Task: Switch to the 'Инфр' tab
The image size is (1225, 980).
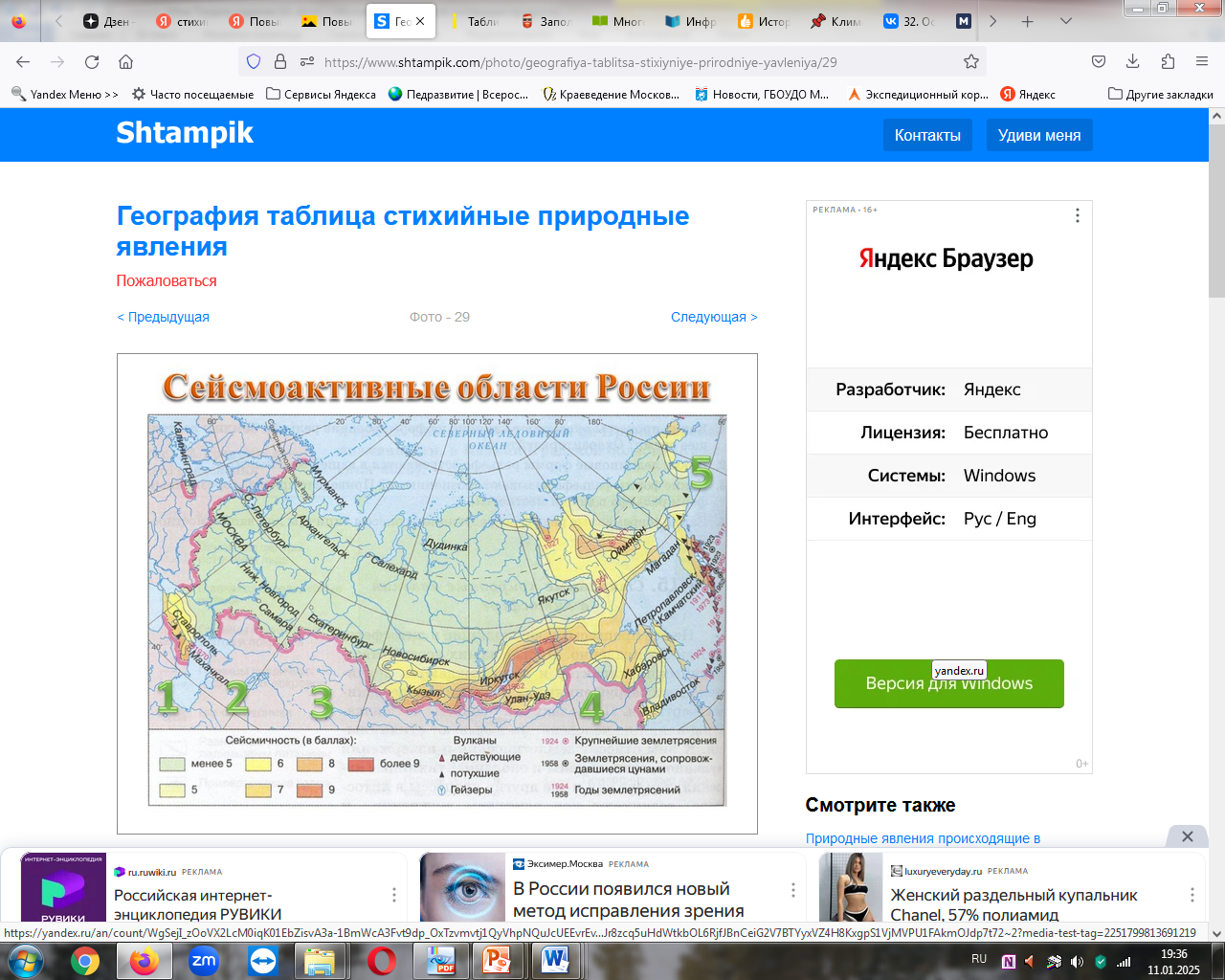Action: click(x=692, y=21)
